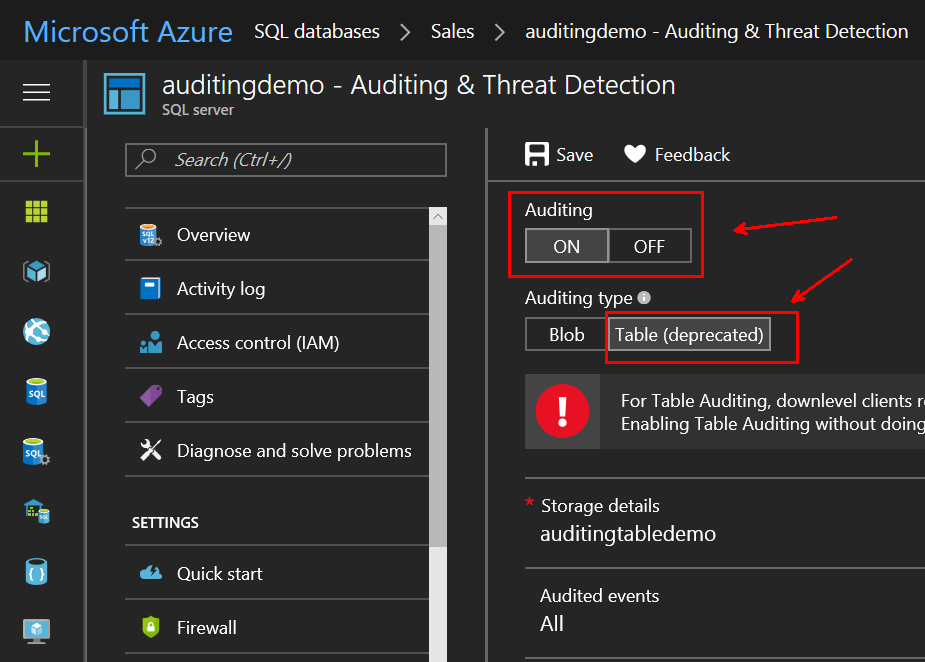The height and width of the screenshot is (662, 925).
Task: Click the blade title auditingdemo heading
Action: 419,85
